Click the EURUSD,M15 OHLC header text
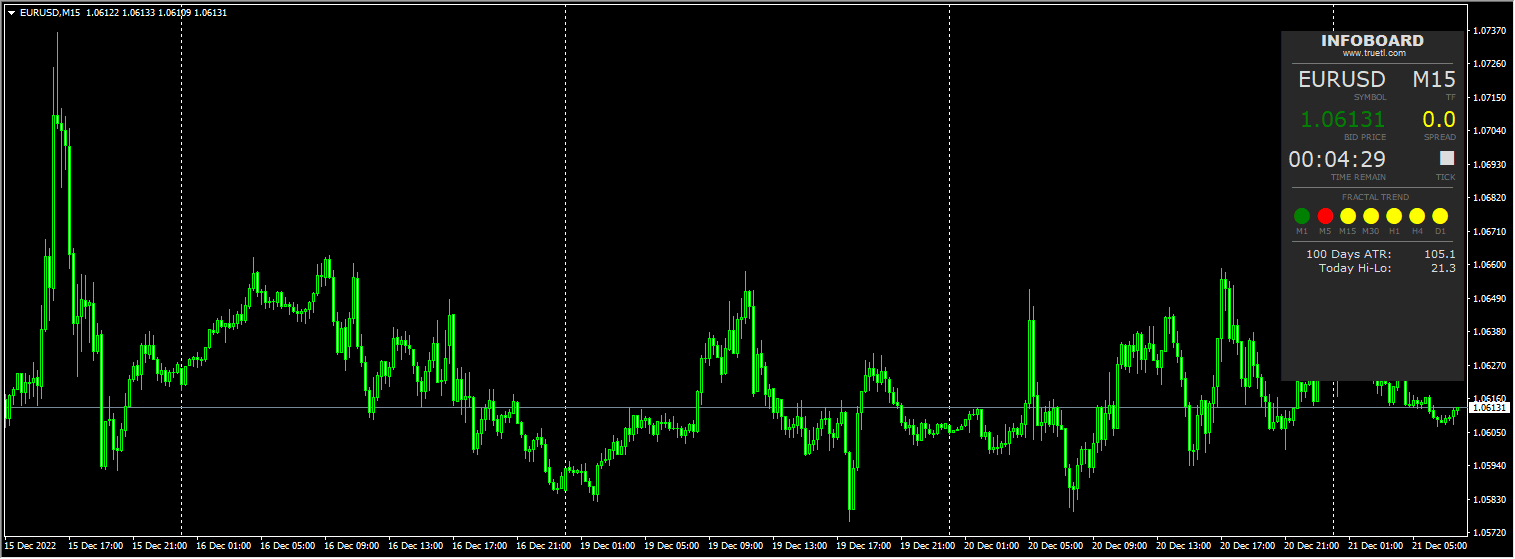 click(123, 13)
